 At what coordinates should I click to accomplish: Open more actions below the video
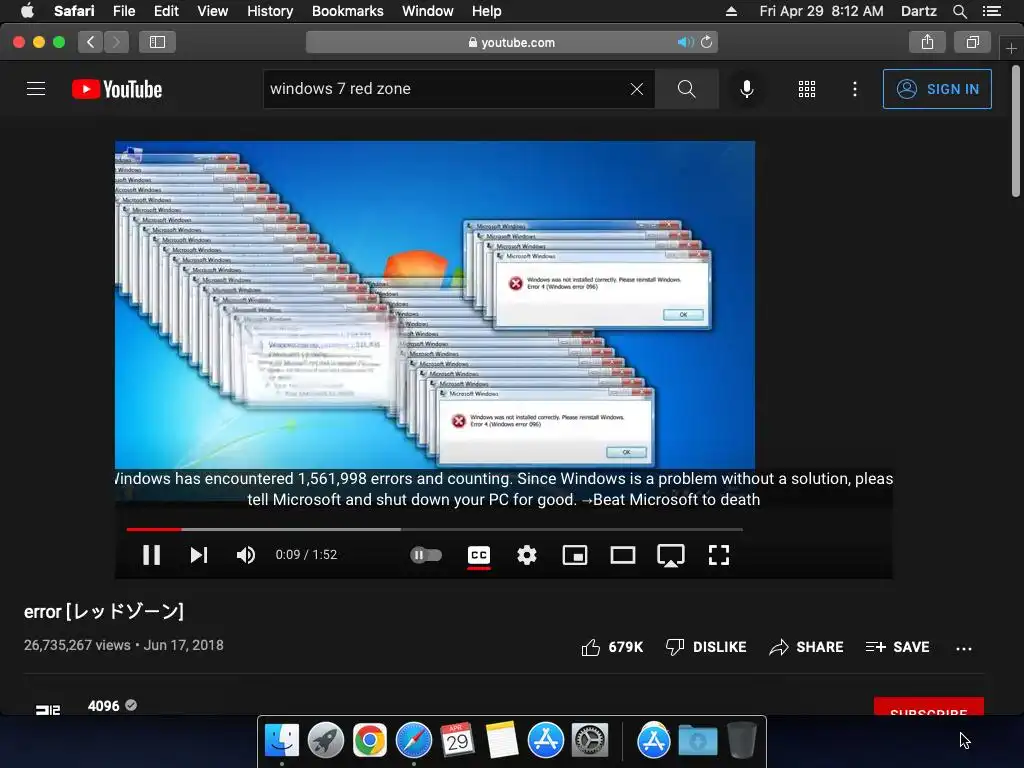click(x=964, y=648)
